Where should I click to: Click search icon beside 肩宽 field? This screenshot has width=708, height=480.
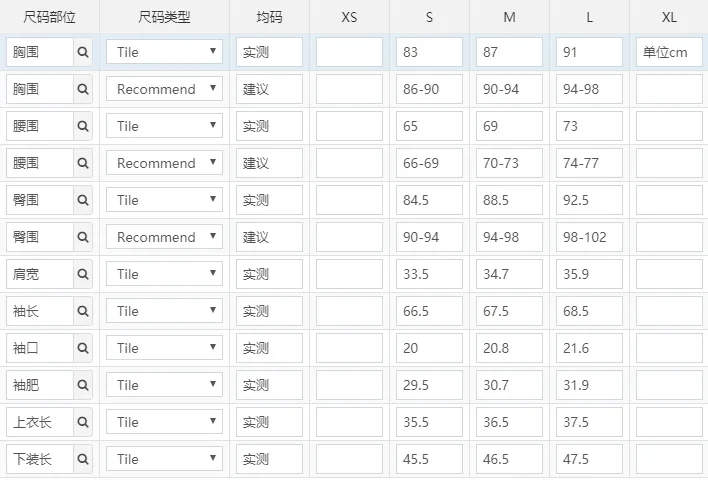[83, 274]
